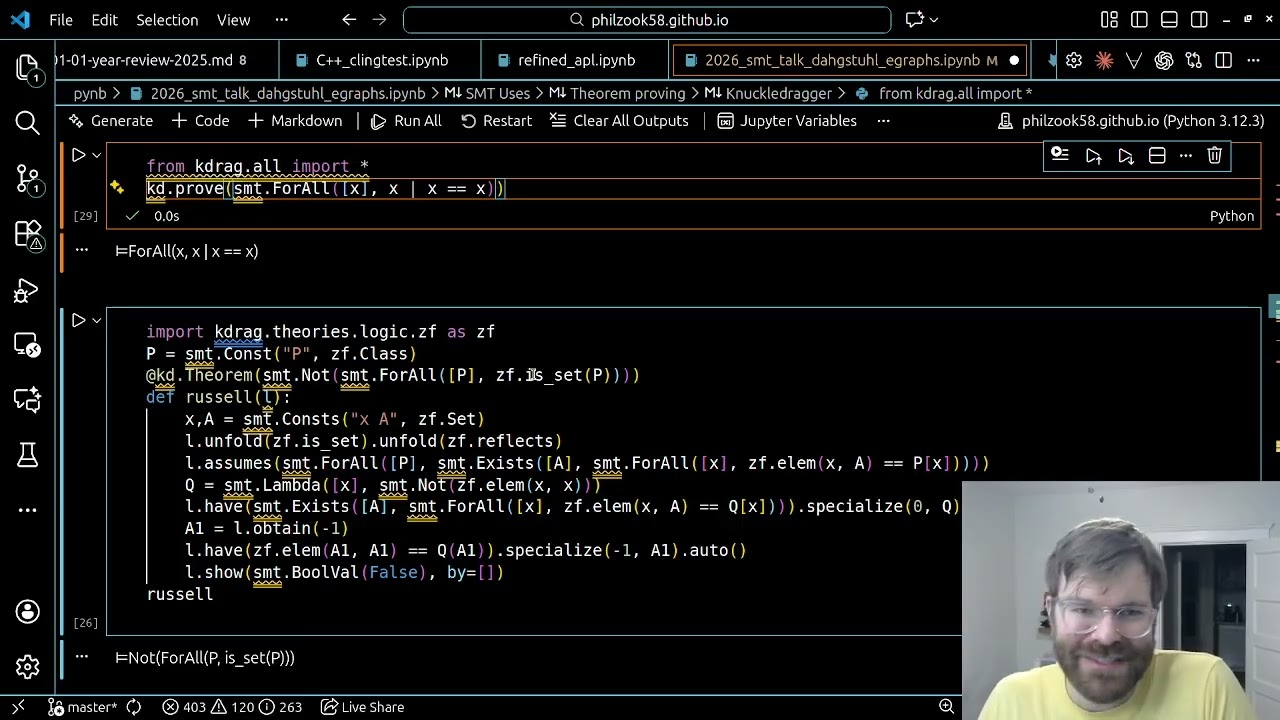The width and height of the screenshot is (1280, 720).
Task: Switch to refined_apl.ipynb tab
Action: (x=576, y=60)
